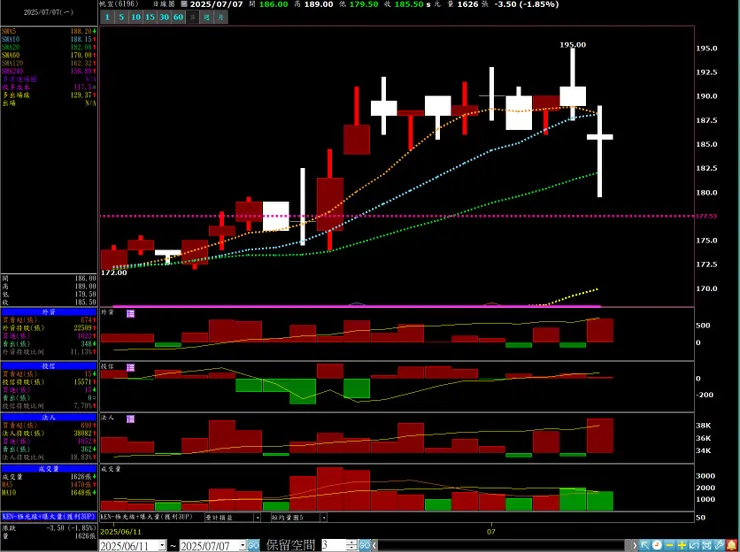Switch to the 30-minute timeframe tab
This screenshot has height=552, width=740.
(164, 17)
